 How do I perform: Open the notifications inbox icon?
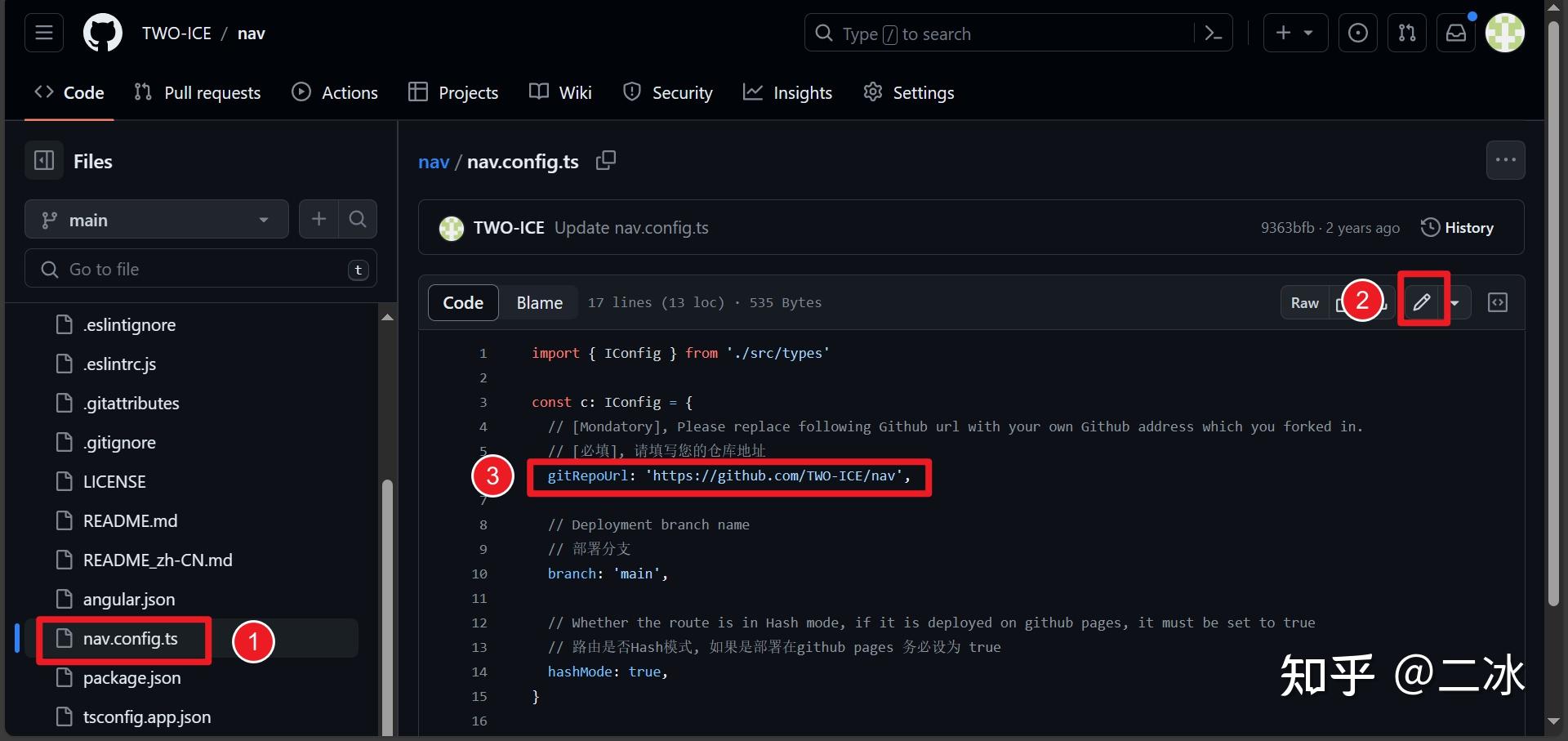tap(1456, 33)
